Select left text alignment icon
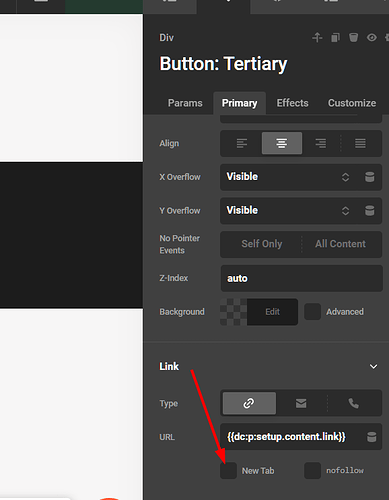The image size is (389, 500). (242, 143)
